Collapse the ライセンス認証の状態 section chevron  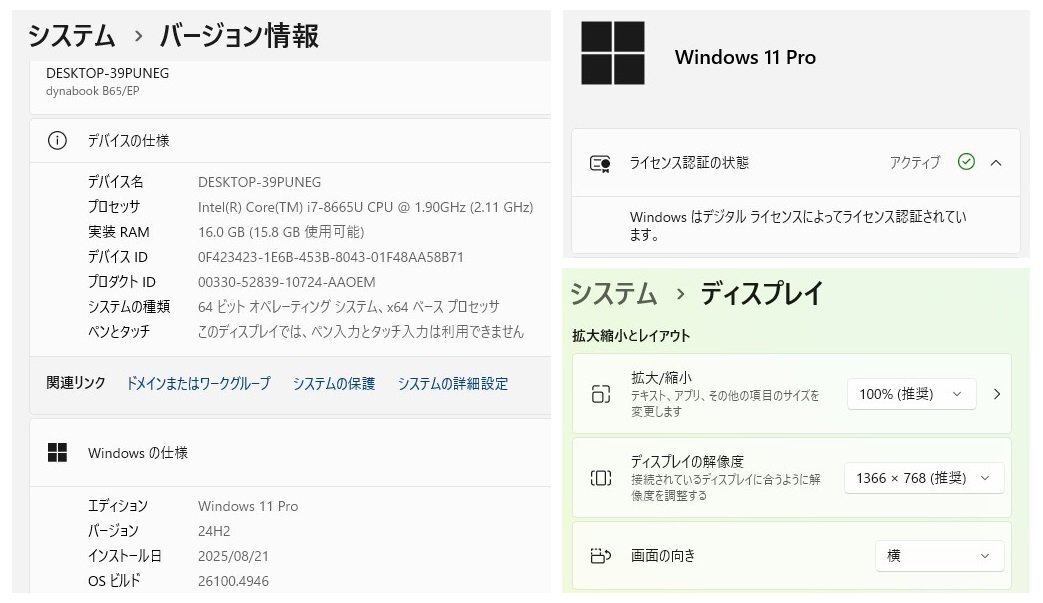[996, 162]
